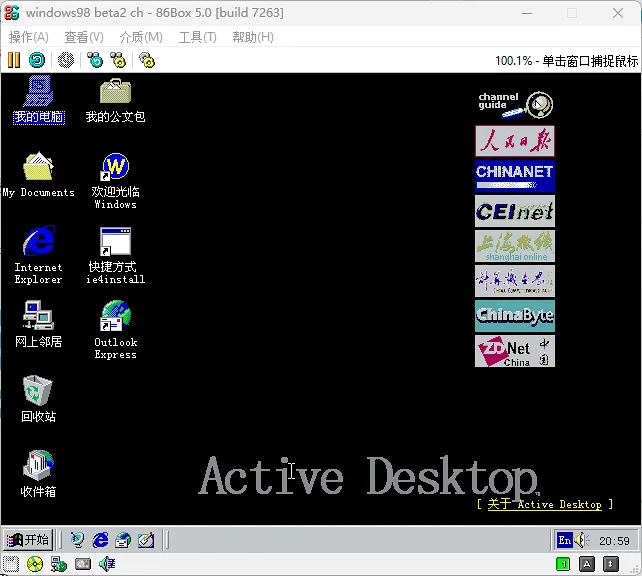Select the 网上邻居 network icon
Viewport: 642px width, 576px height.
(38, 317)
